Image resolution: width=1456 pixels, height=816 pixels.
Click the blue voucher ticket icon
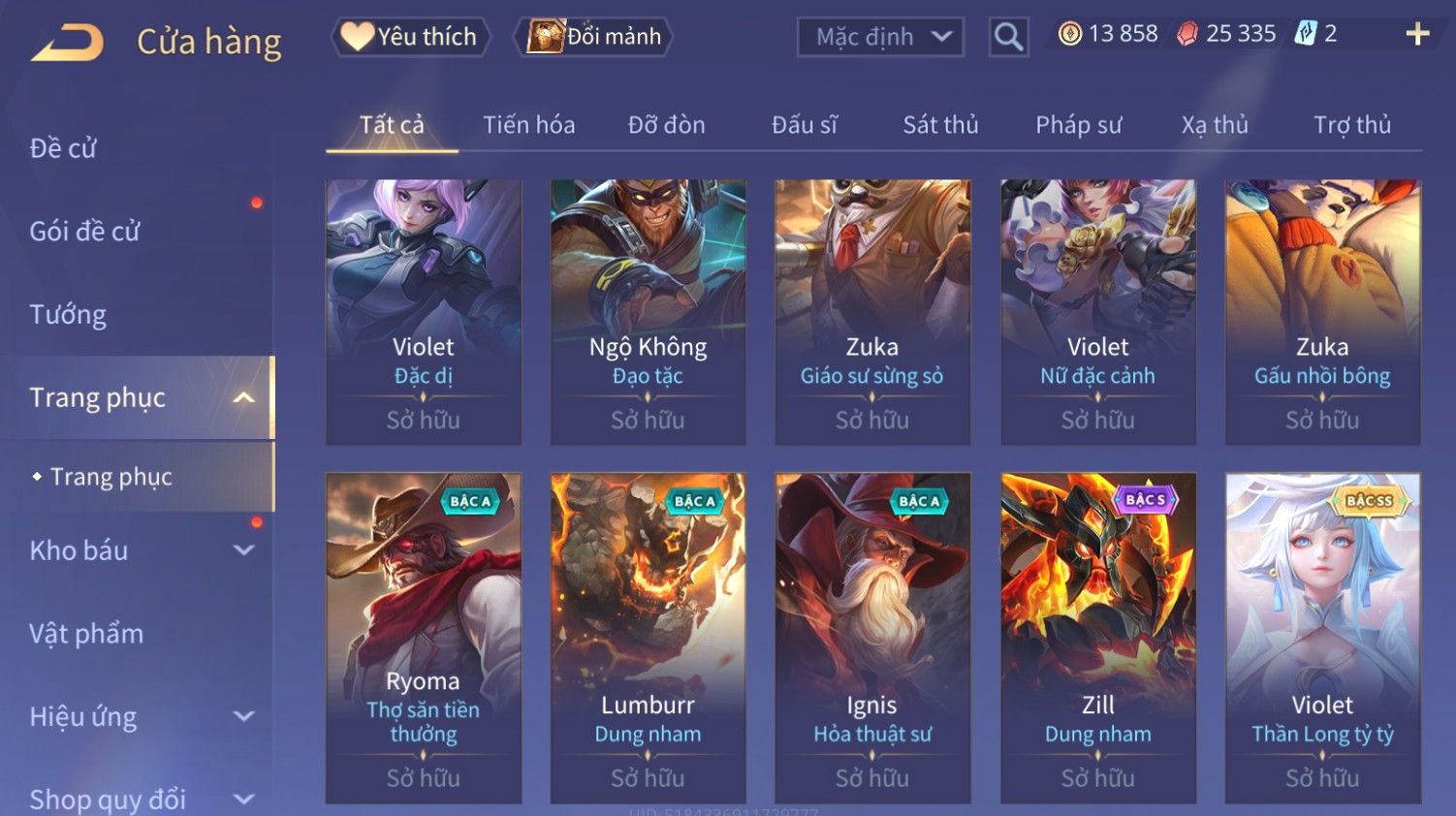tap(1306, 34)
